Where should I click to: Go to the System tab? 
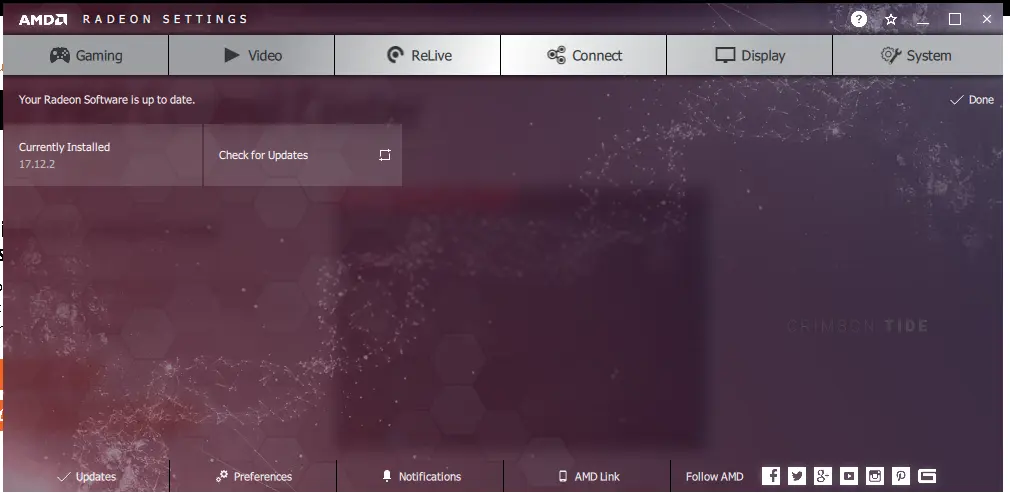917,55
